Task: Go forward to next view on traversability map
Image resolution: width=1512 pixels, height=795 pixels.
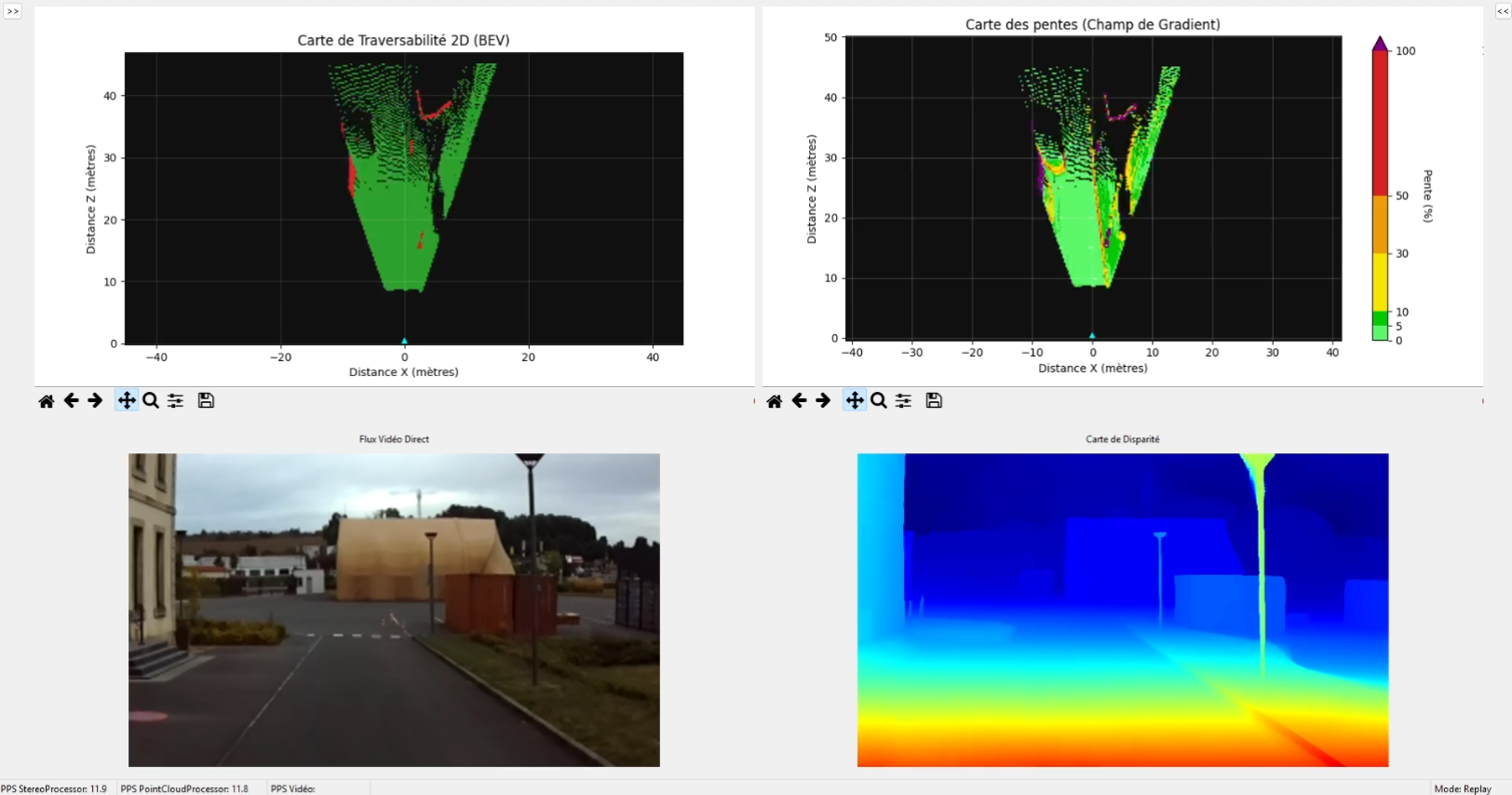Action: click(x=95, y=401)
